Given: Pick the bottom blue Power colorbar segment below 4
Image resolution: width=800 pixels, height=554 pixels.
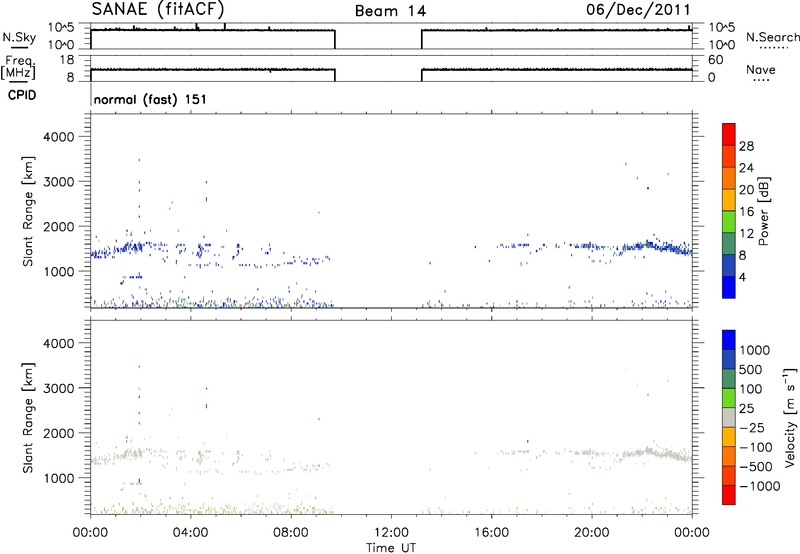Looking at the screenshot, I should coord(729,287).
